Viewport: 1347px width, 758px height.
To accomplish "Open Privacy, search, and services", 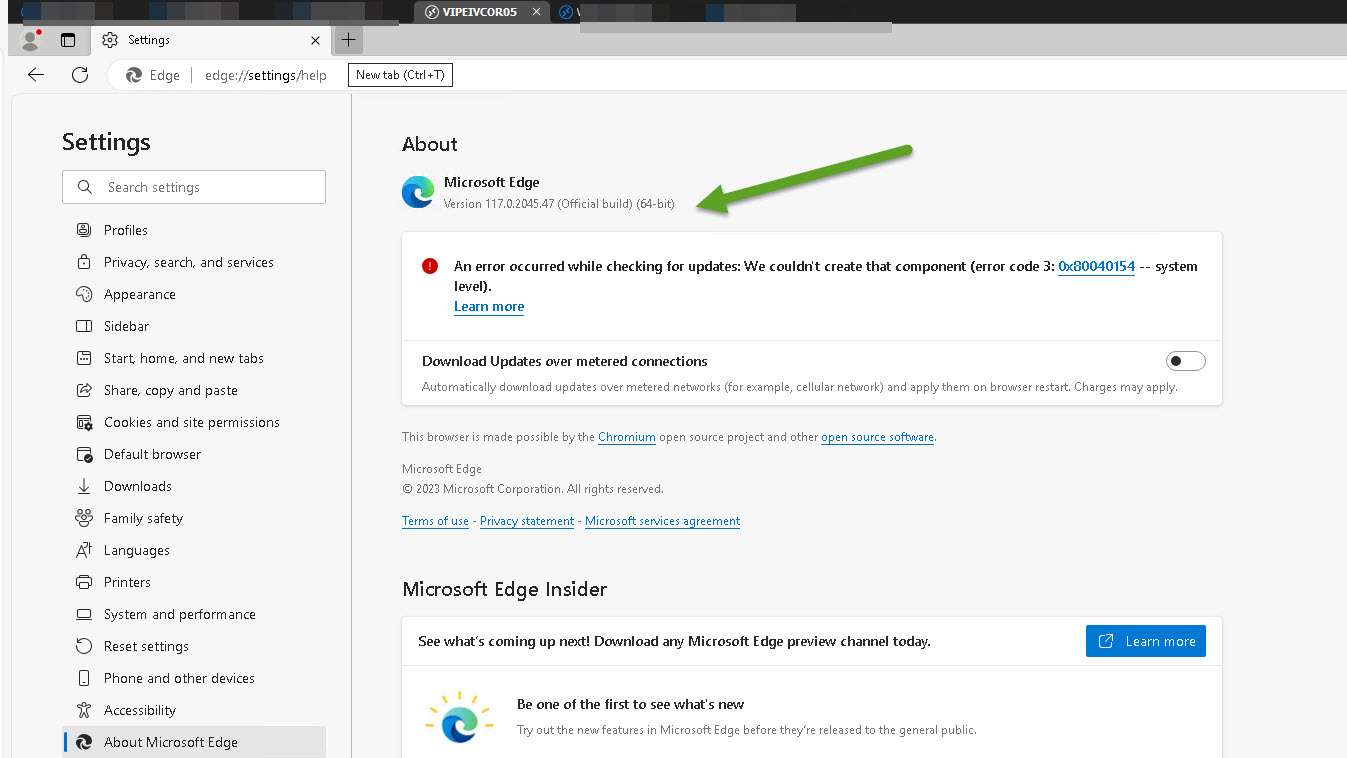I will [189, 262].
